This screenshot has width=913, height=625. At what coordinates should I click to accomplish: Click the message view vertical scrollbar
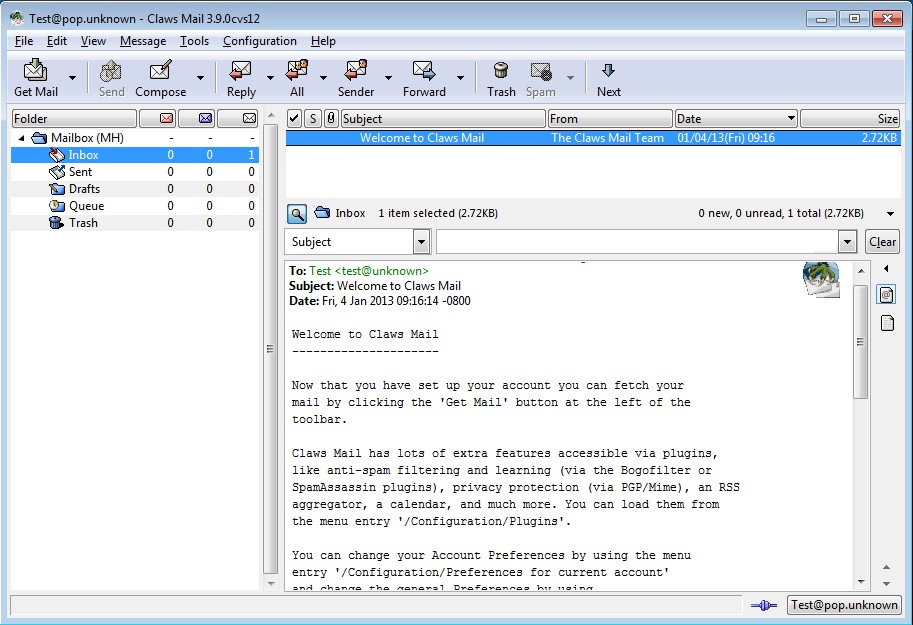click(x=861, y=341)
